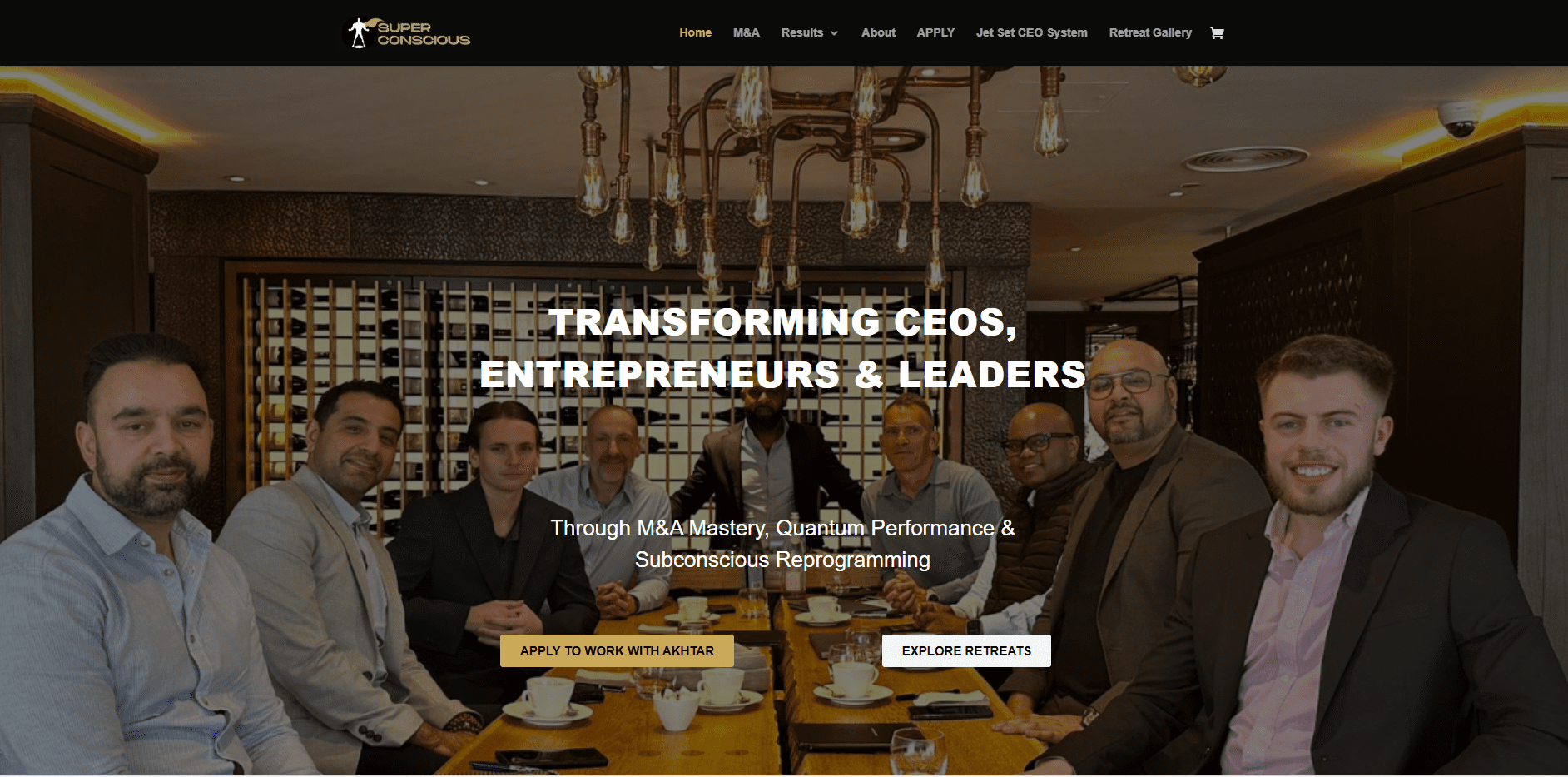Click the SUPER CONSCIOUS logo text
Image resolution: width=1568 pixels, height=777 pixels.
[424, 33]
